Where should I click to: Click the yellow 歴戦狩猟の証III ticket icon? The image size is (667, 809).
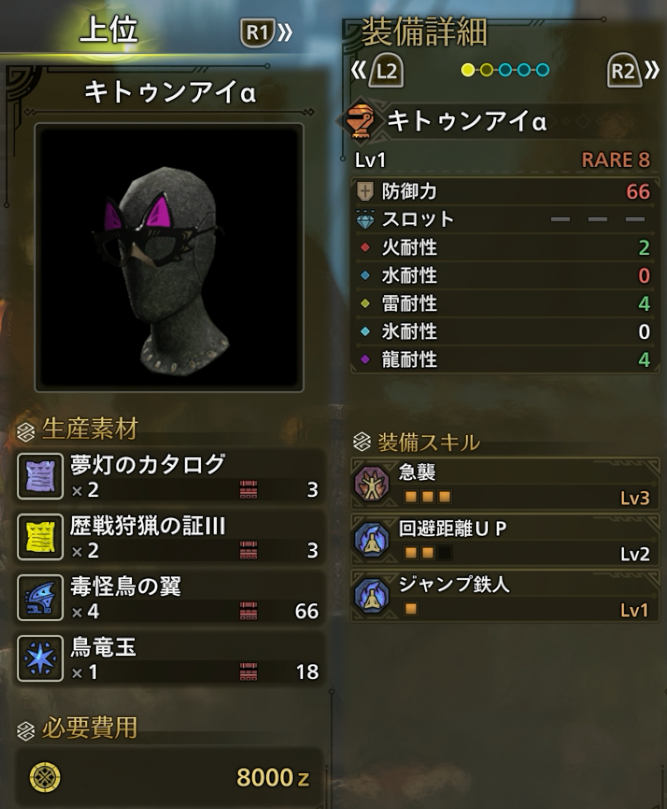point(40,537)
